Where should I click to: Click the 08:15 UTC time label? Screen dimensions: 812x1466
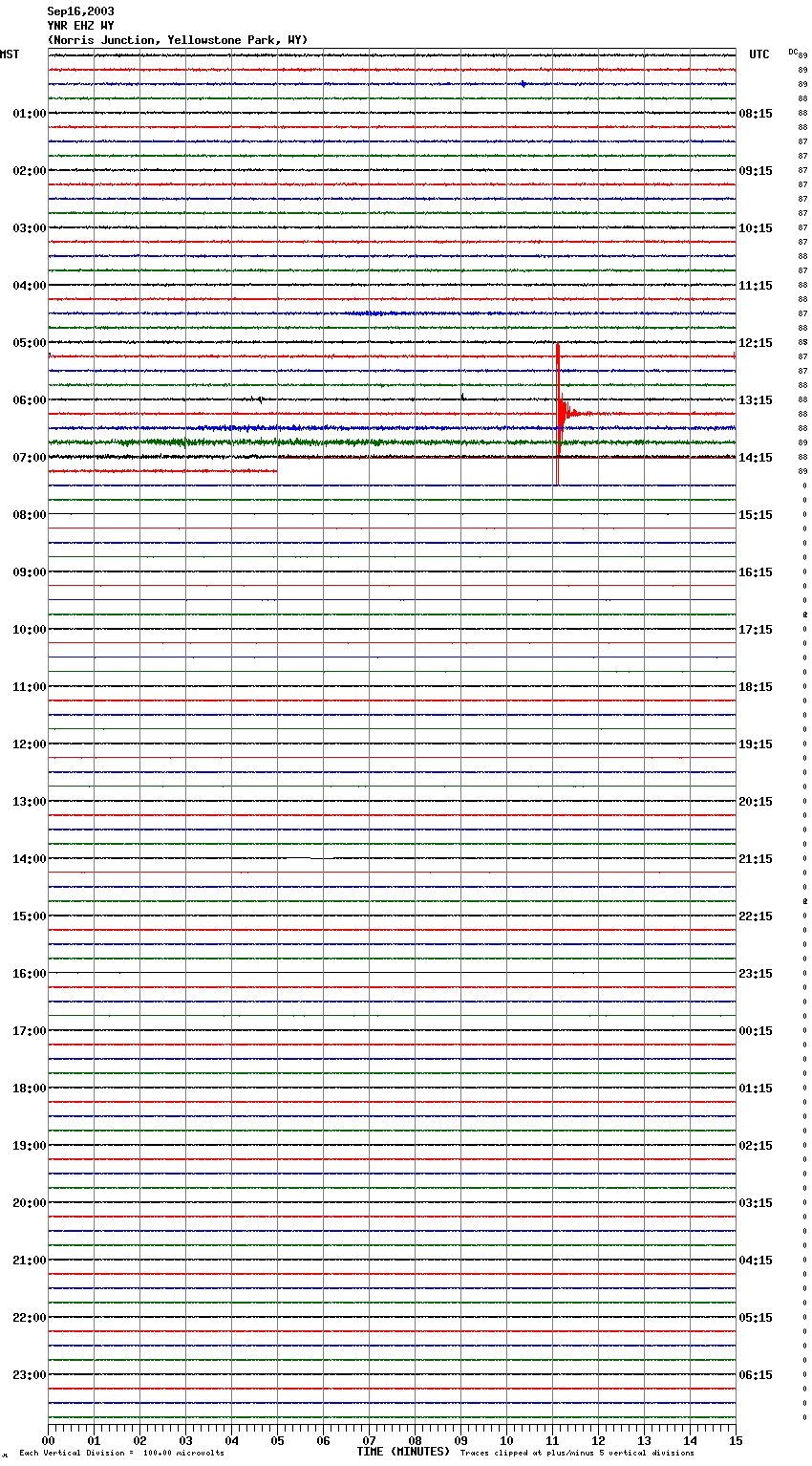pos(756,114)
